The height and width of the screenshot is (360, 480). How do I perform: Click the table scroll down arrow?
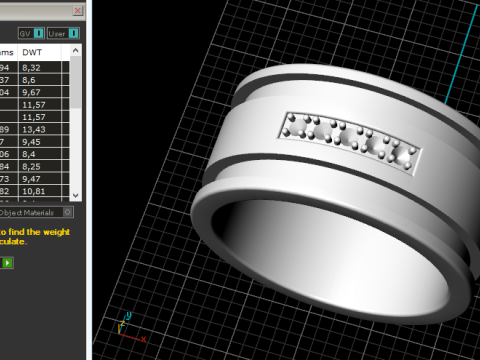pos(76,195)
